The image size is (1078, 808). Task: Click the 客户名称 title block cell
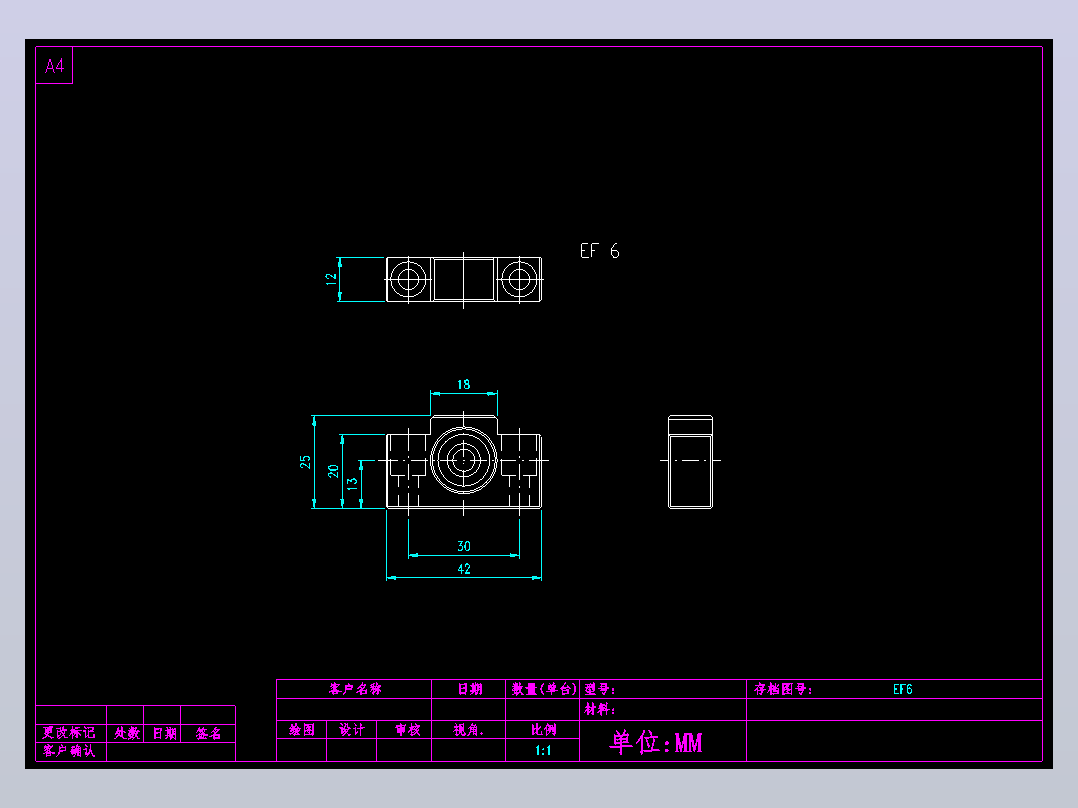pyautogui.click(x=355, y=689)
